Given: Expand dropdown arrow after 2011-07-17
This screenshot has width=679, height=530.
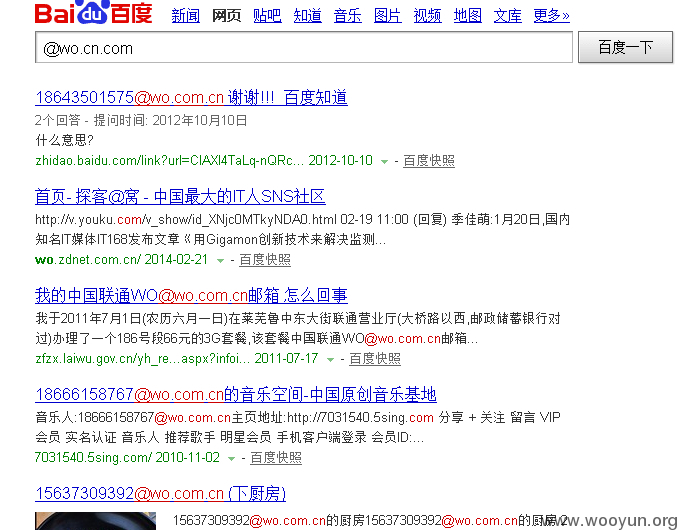Looking at the screenshot, I should pos(330,359).
